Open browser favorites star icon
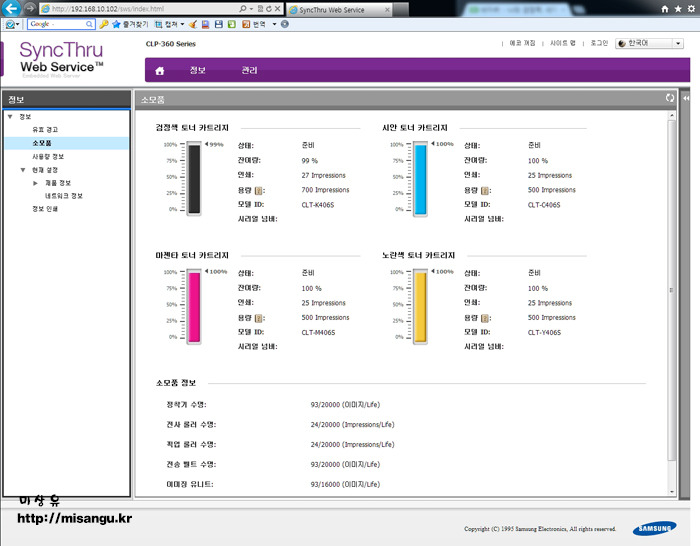This screenshot has width=700, height=546. click(x=678, y=9)
